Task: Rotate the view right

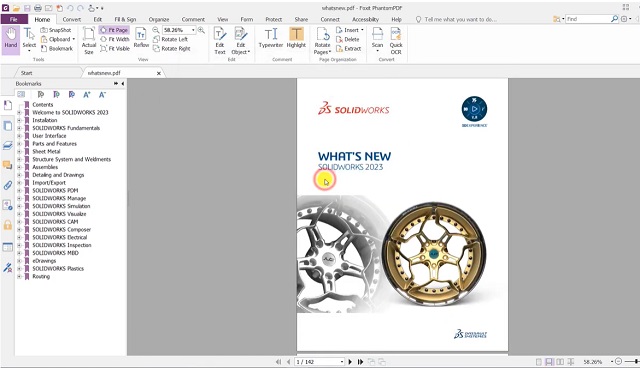Action: [x=172, y=49]
